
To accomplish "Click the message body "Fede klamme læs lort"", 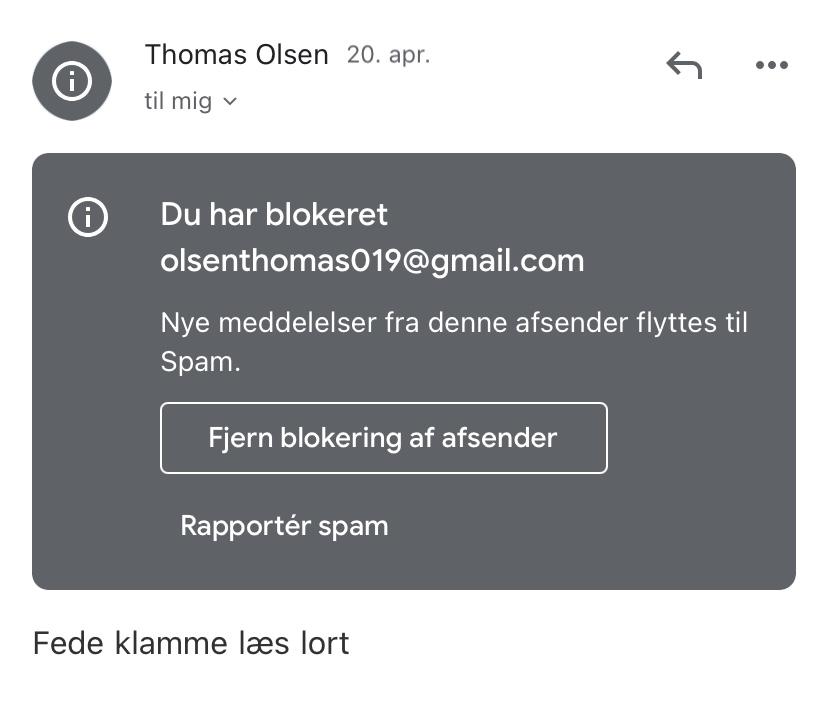I will 191,642.
